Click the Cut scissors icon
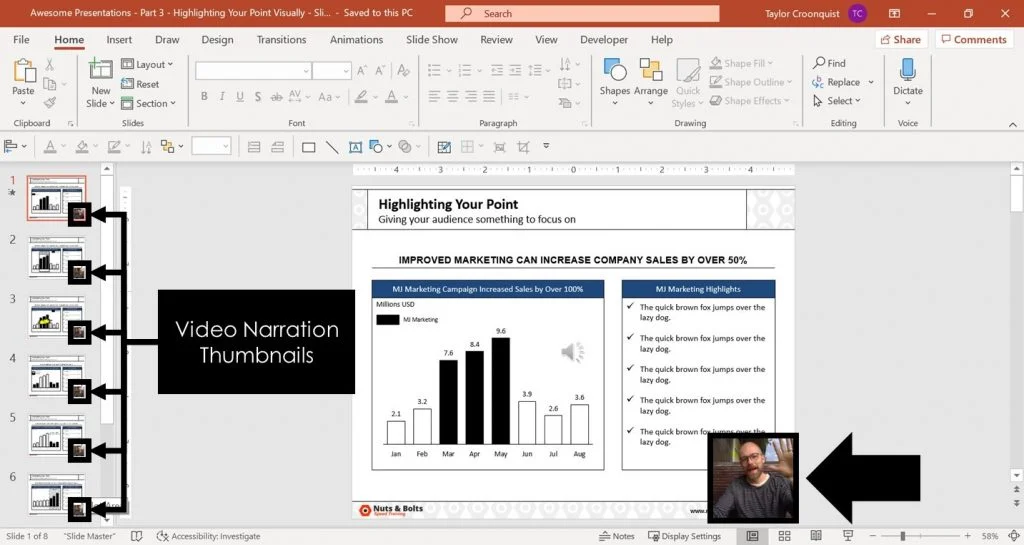Image resolution: width=1024 pixels, height=545 pixels. (50, 65)
